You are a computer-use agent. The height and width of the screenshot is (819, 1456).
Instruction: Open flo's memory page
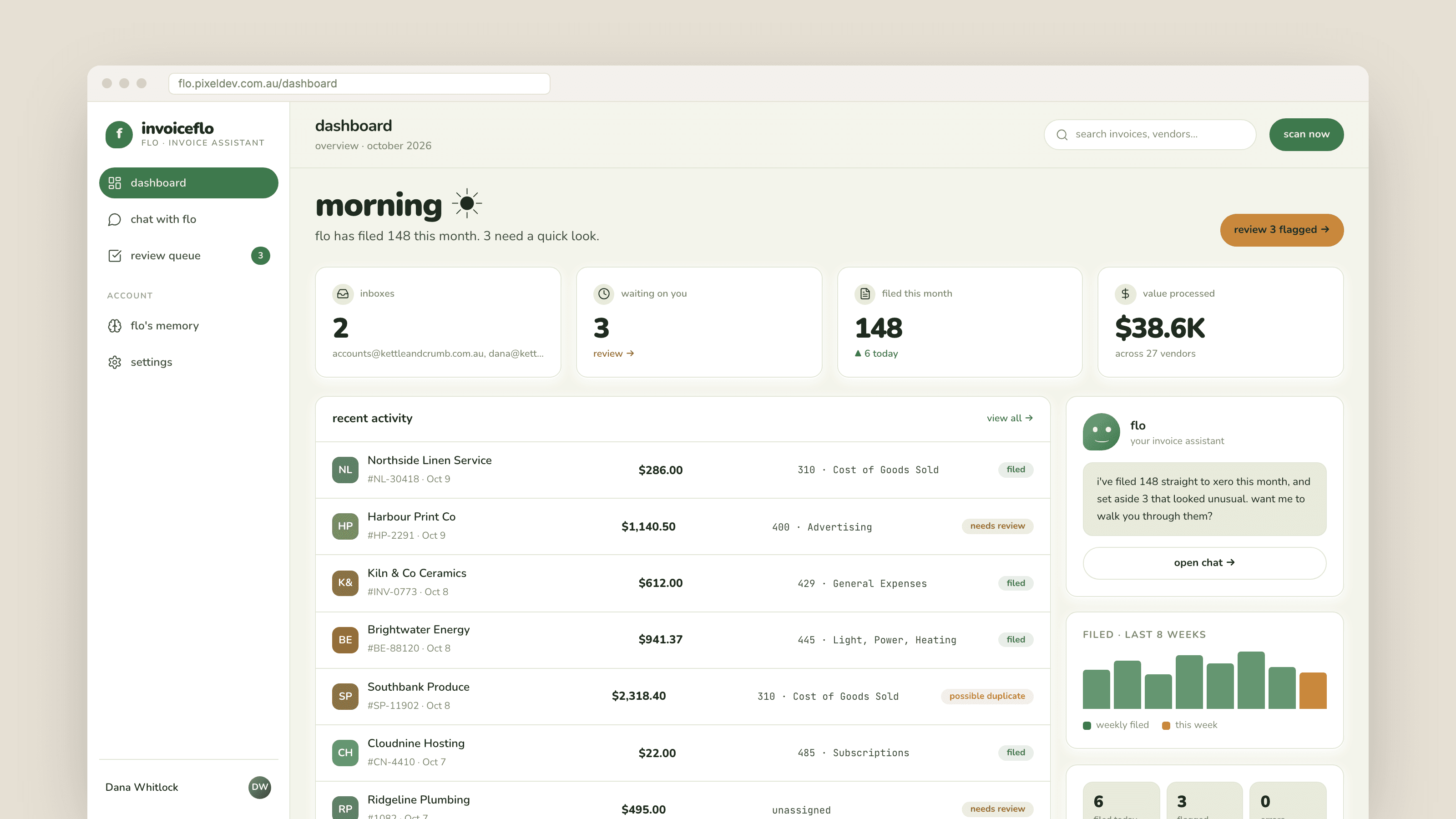click(x=188, y=326)
